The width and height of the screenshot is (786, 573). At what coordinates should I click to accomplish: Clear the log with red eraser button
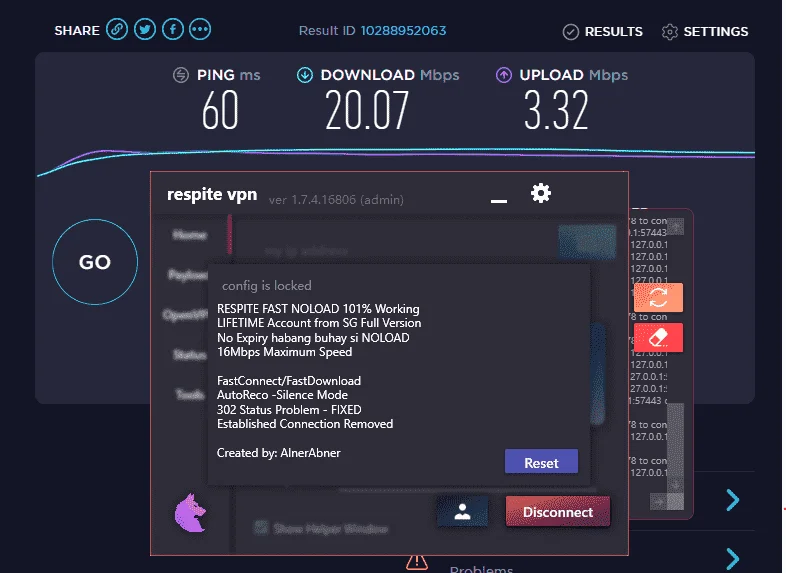[658, 337]
